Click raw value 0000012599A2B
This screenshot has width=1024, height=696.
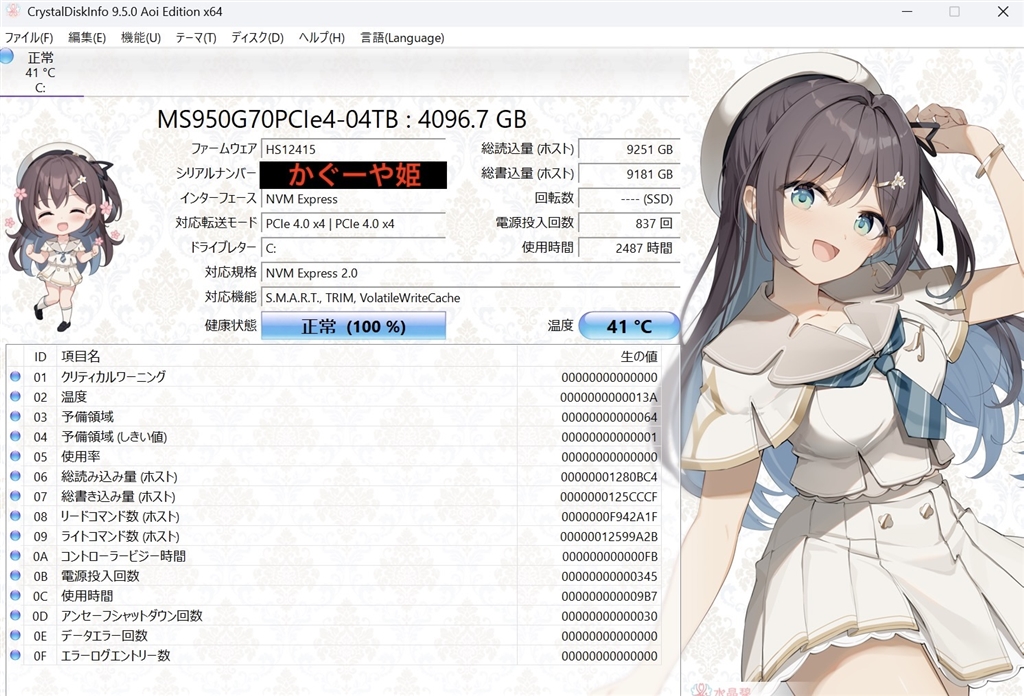(x=609, y=537)
